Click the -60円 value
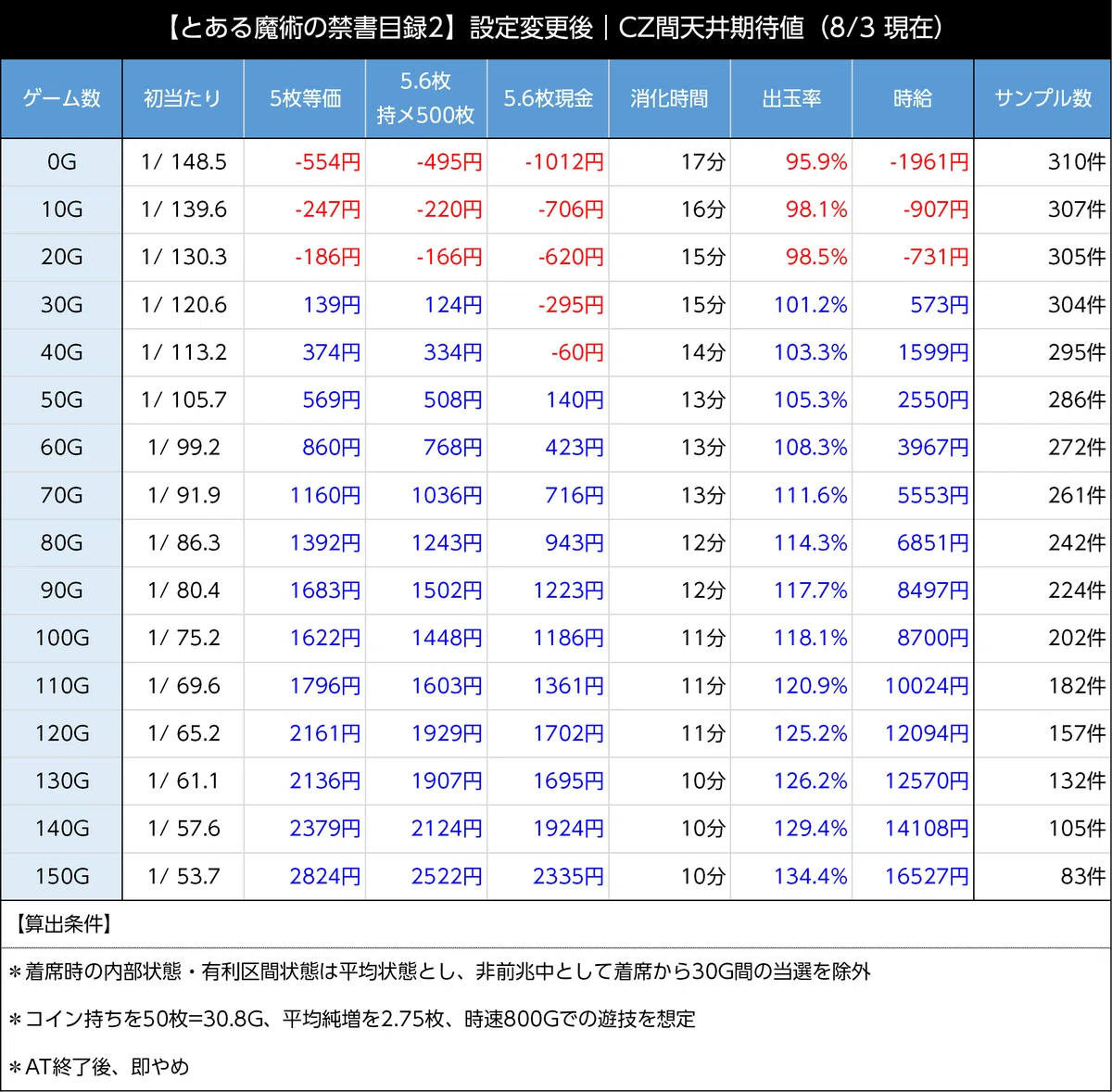Image resolution: width=1112 pixels, height=1092 pixels. [577, 352]
